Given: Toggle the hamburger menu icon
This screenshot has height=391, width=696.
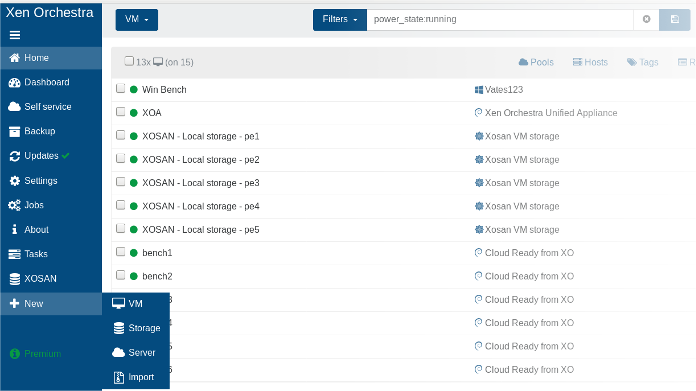Looking at the screenshot, I should 15,35.
